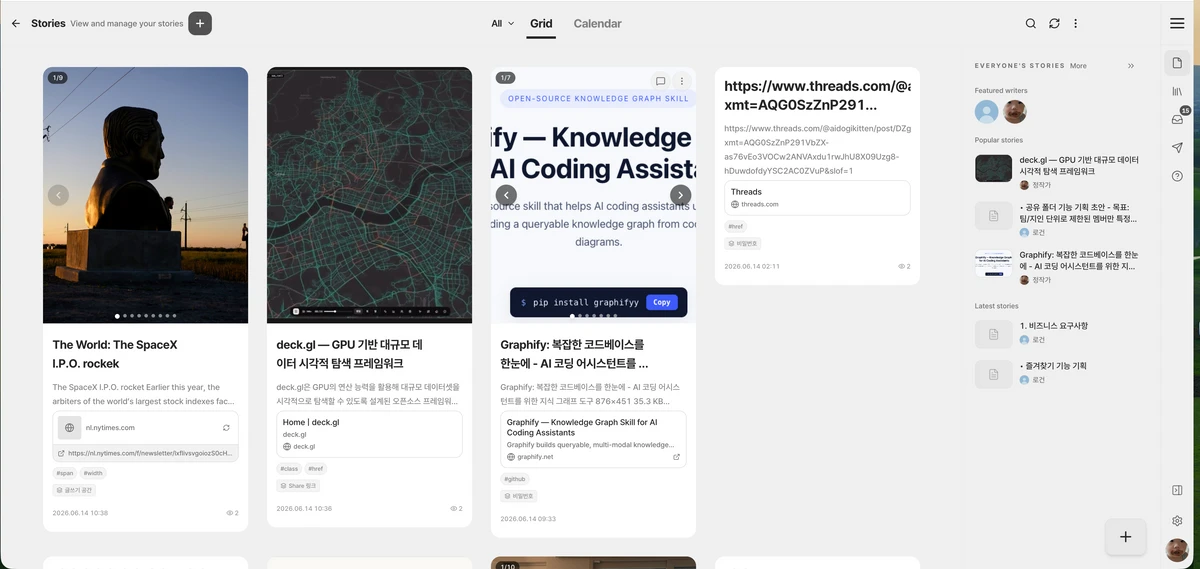Open the user profile avatar at bottom right
Viewport: 1200px width, 569px height.
pos(1177,550)
